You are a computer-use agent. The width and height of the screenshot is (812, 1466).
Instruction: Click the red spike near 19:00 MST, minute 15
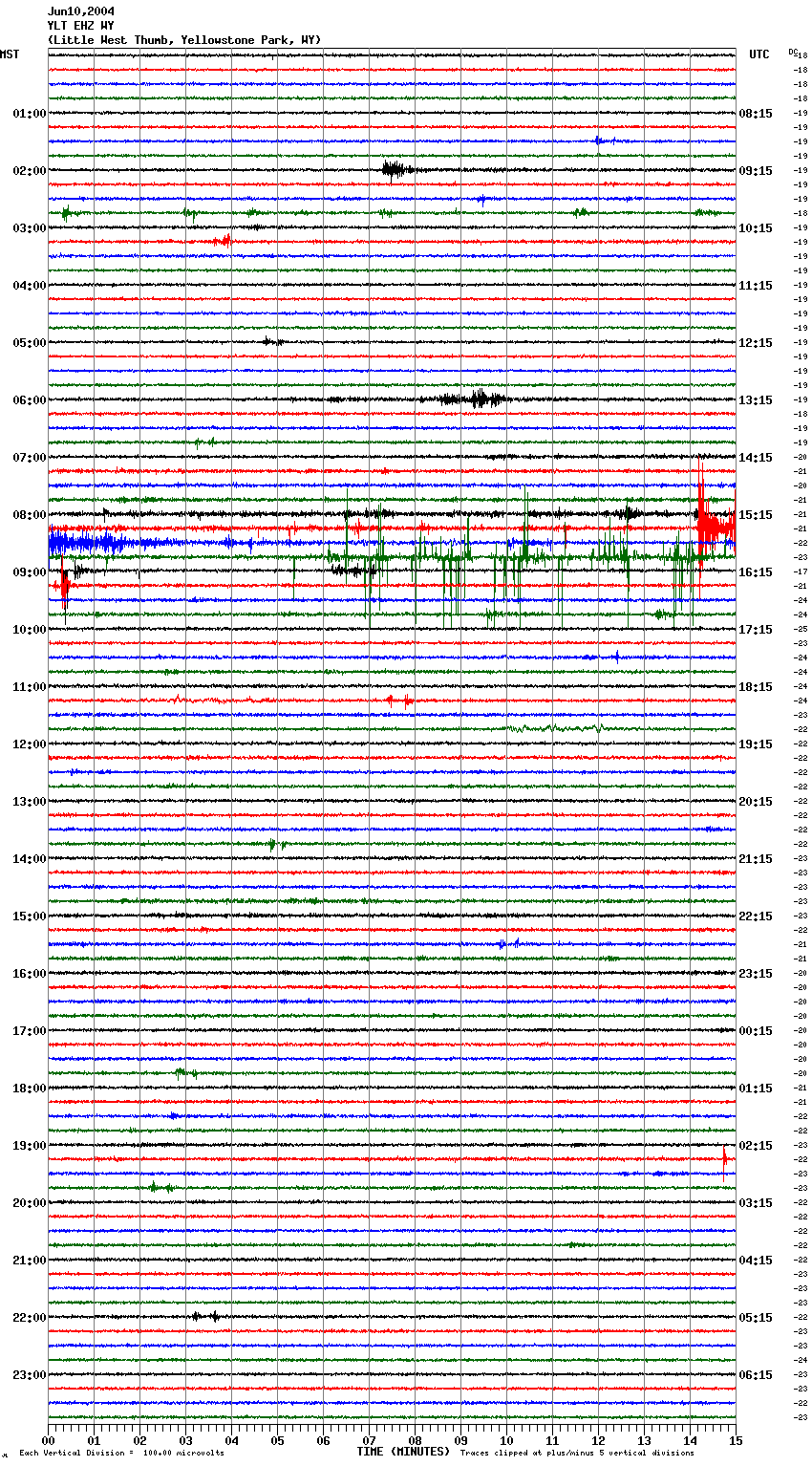click(x=725, y=1158)
